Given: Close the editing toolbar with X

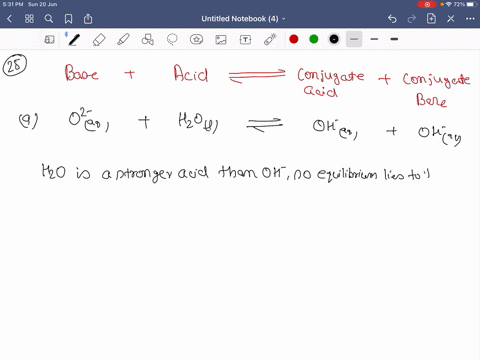Looking at the screenshot, I should [451, 19].
